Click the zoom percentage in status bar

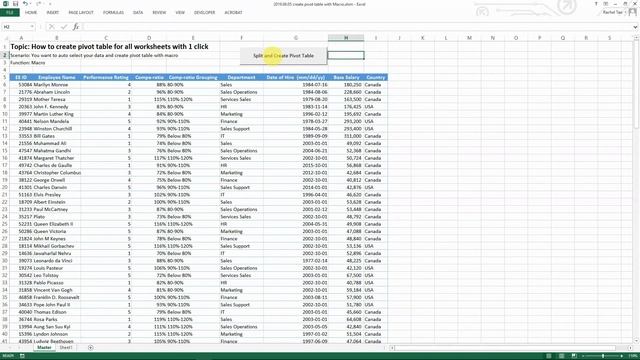[633, 356]
